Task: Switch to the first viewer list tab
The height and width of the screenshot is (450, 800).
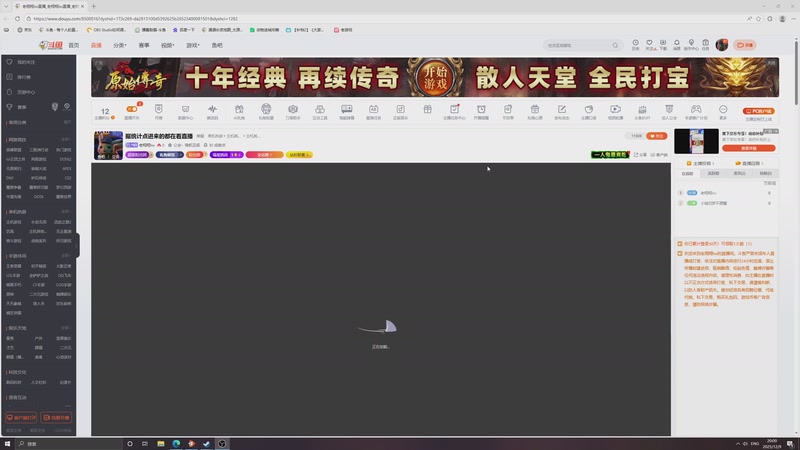Action: [687, 173]
